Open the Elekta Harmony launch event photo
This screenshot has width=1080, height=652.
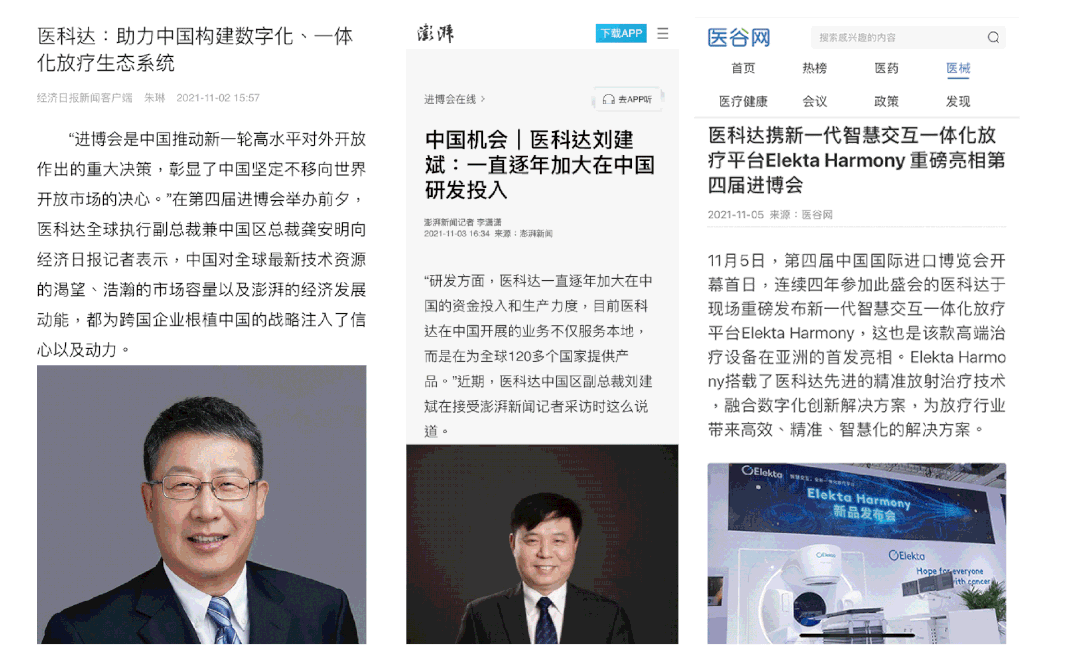[x=856, y=553]
